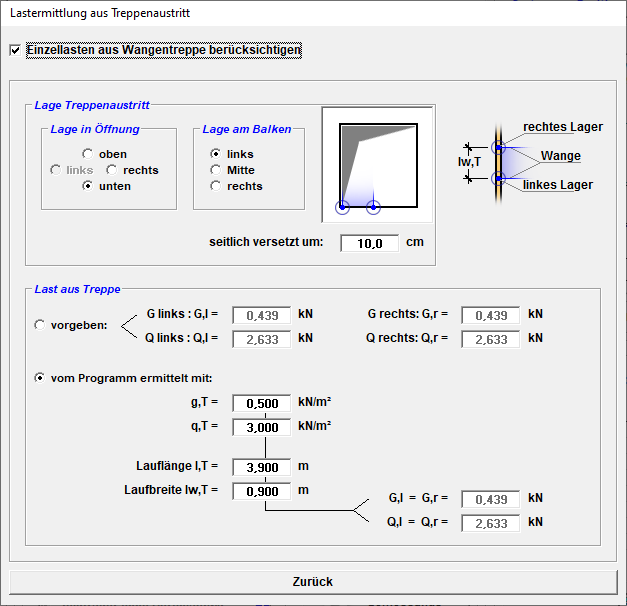Select 'unten' radio in Lage in Öffnung
The width and height of the screenshot is (627, 606).
[88, 186]
